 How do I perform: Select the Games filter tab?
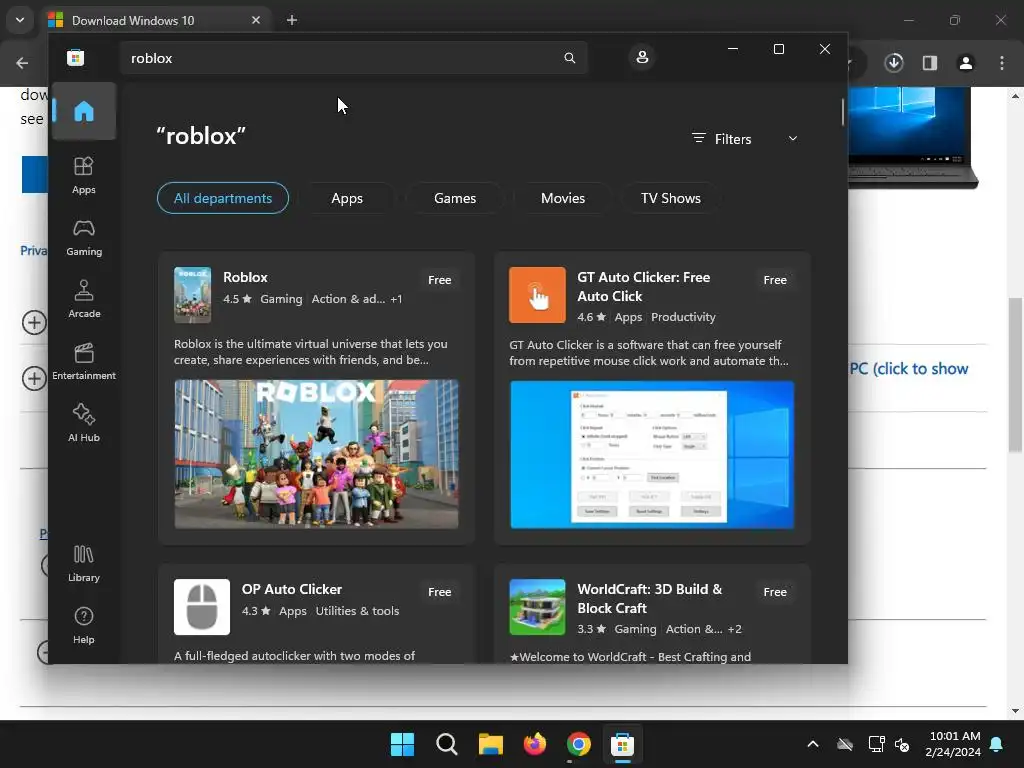[455, 198]
